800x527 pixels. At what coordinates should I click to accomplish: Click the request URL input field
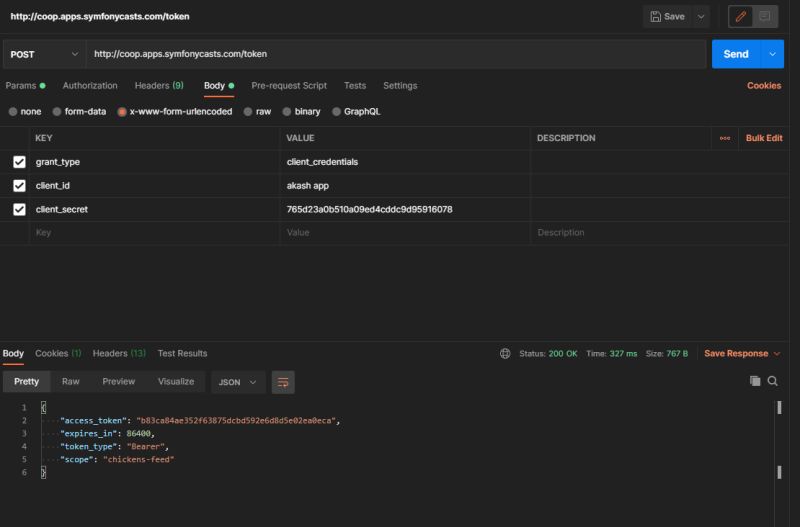point(396,54)
